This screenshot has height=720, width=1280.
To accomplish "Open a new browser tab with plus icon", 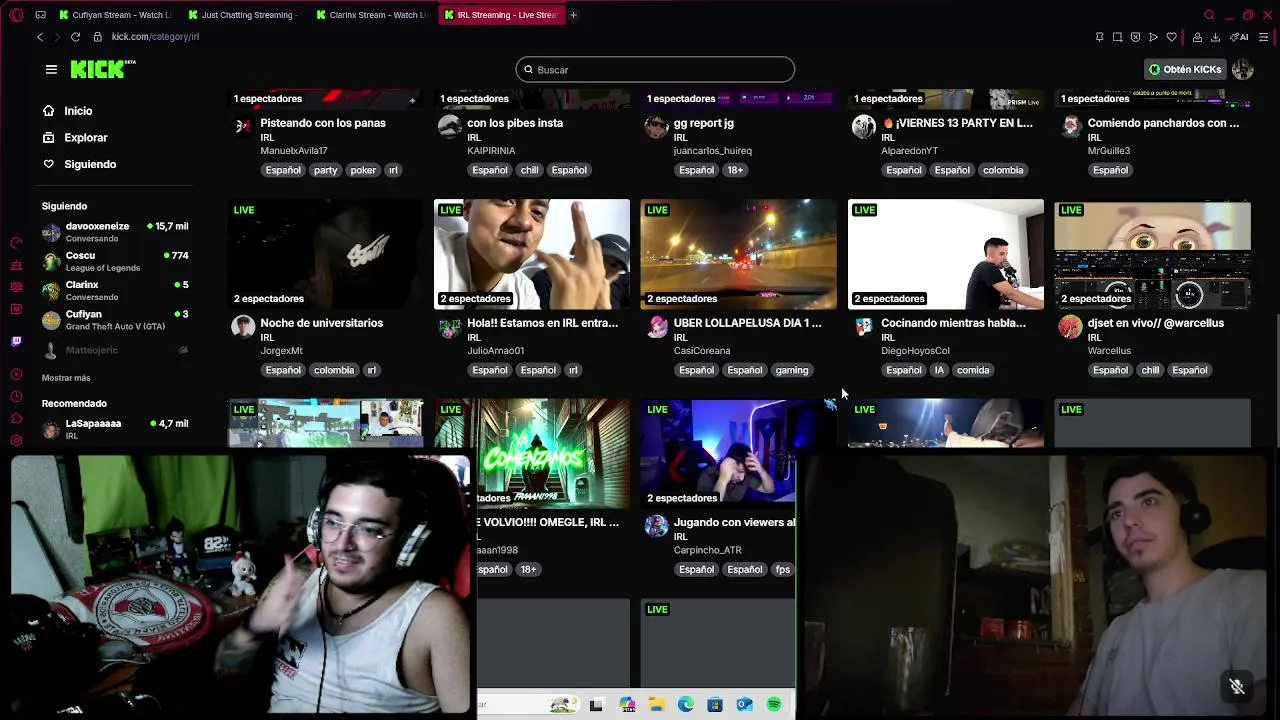I will pyautogui.click(x=573, y=15).
